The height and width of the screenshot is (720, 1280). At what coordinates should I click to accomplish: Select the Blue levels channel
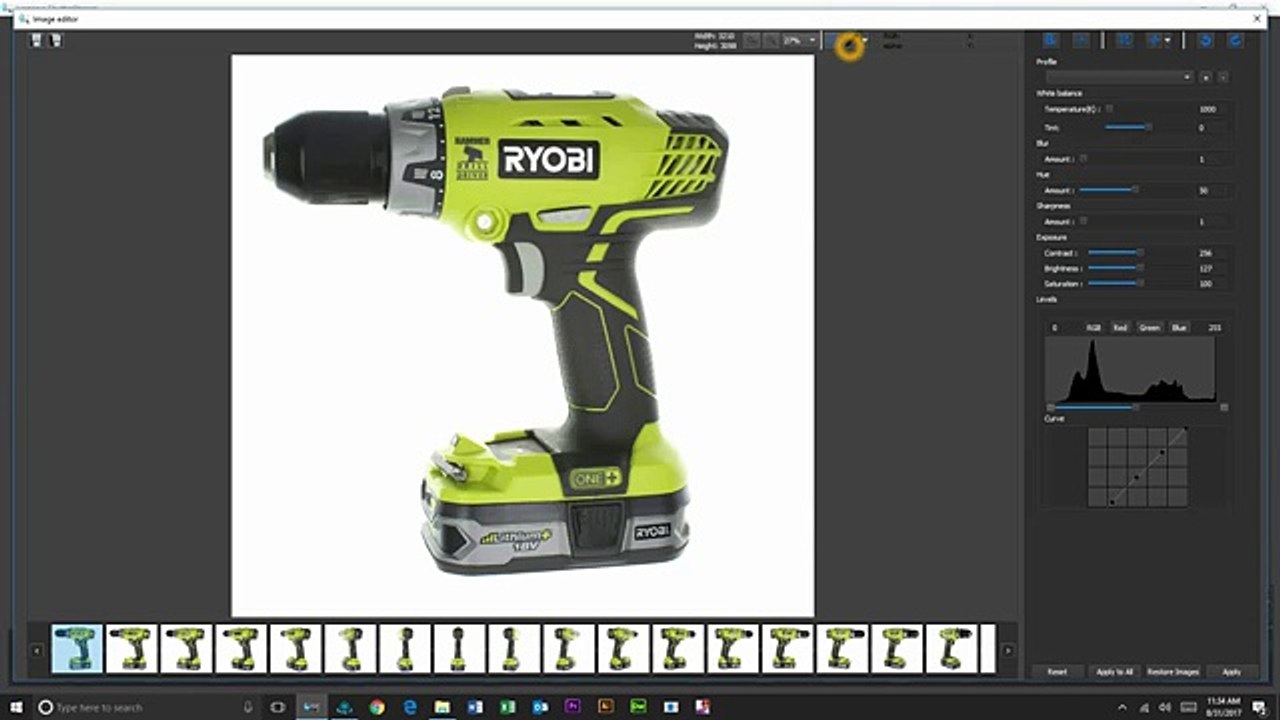click(x=1179, y=328)
